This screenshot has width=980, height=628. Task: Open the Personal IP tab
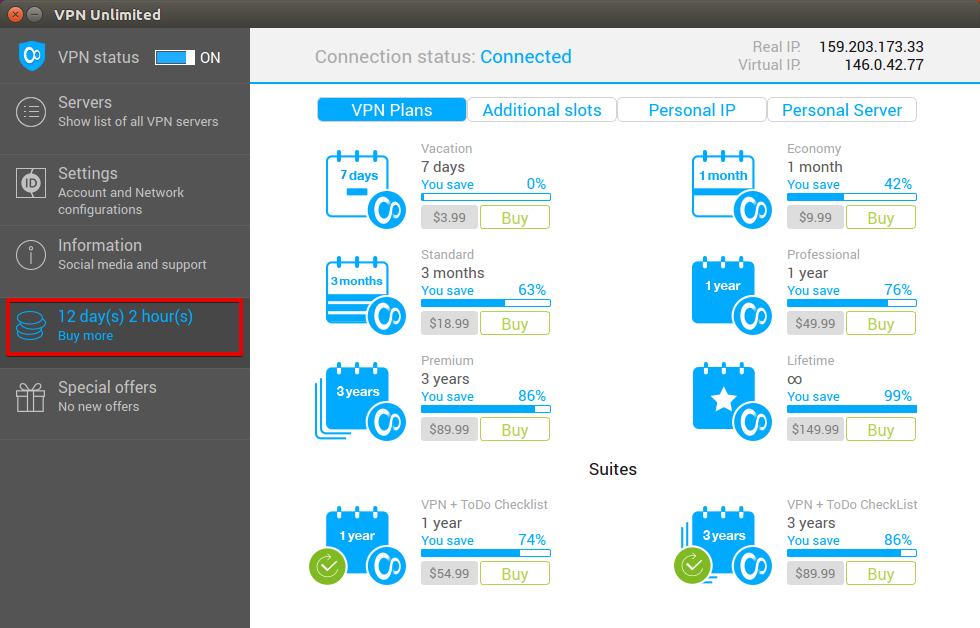[692, 110]
